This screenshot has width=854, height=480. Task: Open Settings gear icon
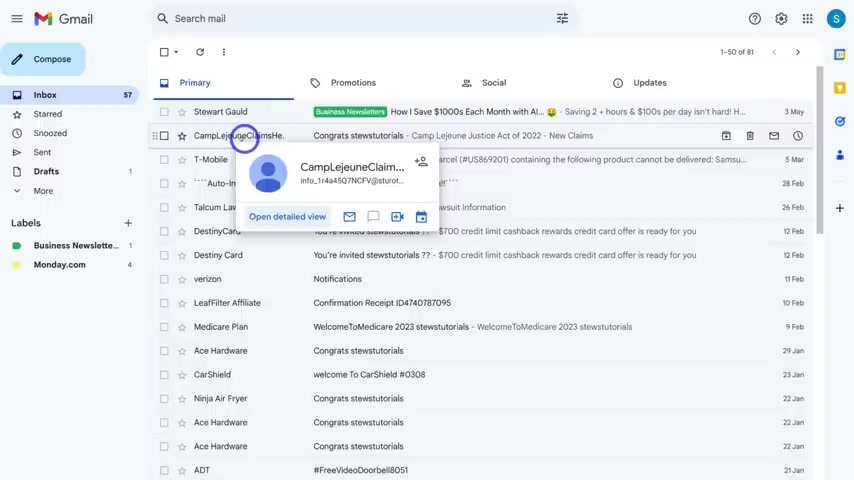(781, 19)
